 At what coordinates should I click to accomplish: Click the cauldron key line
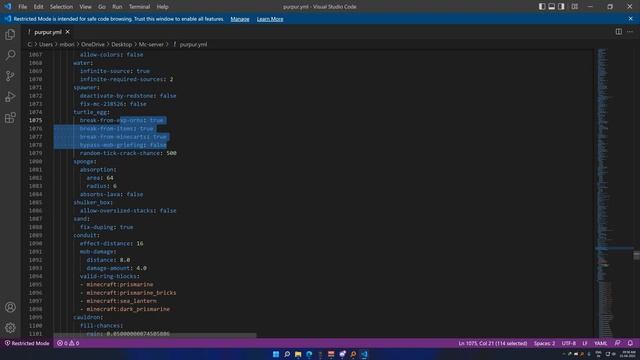[x=88, y=317]
